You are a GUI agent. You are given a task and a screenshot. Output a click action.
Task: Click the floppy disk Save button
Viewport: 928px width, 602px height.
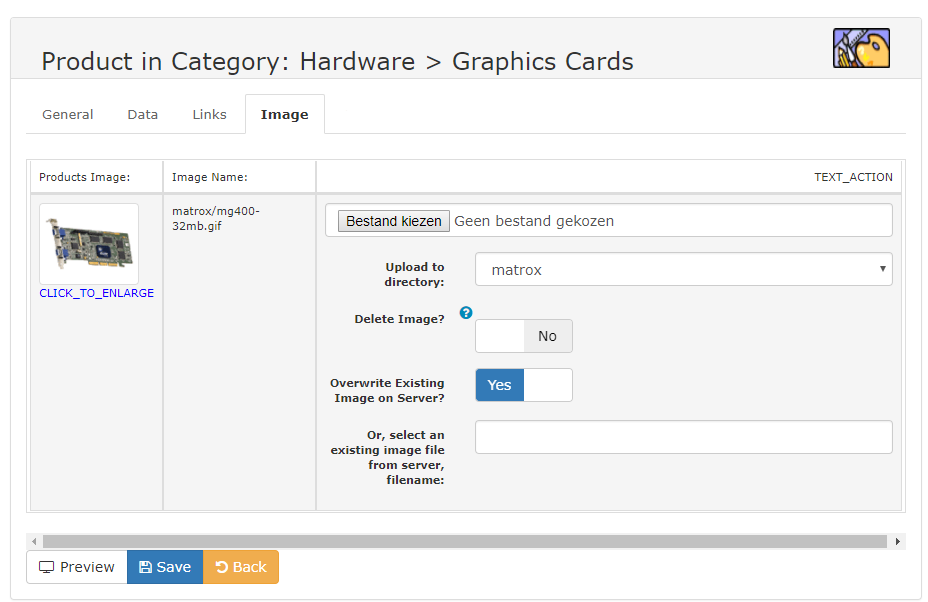(x=165, y=567)
